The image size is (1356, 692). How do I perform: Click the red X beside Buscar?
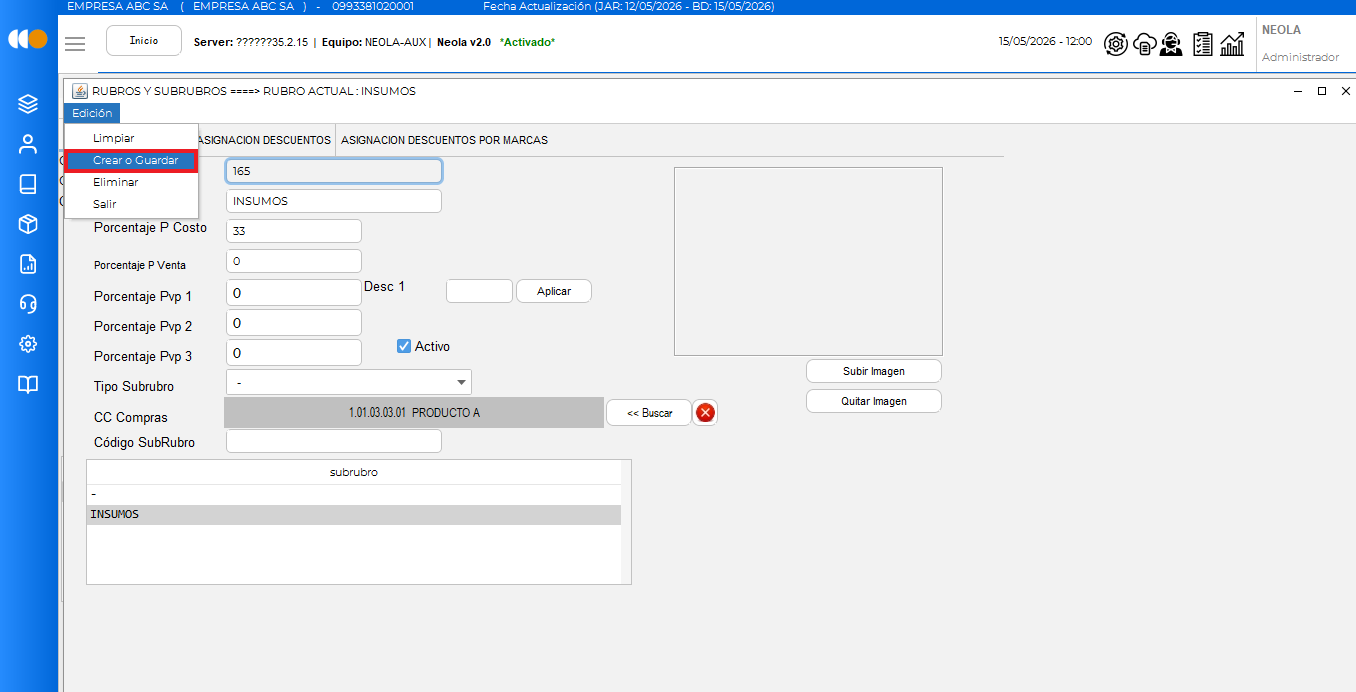point(705,412)
